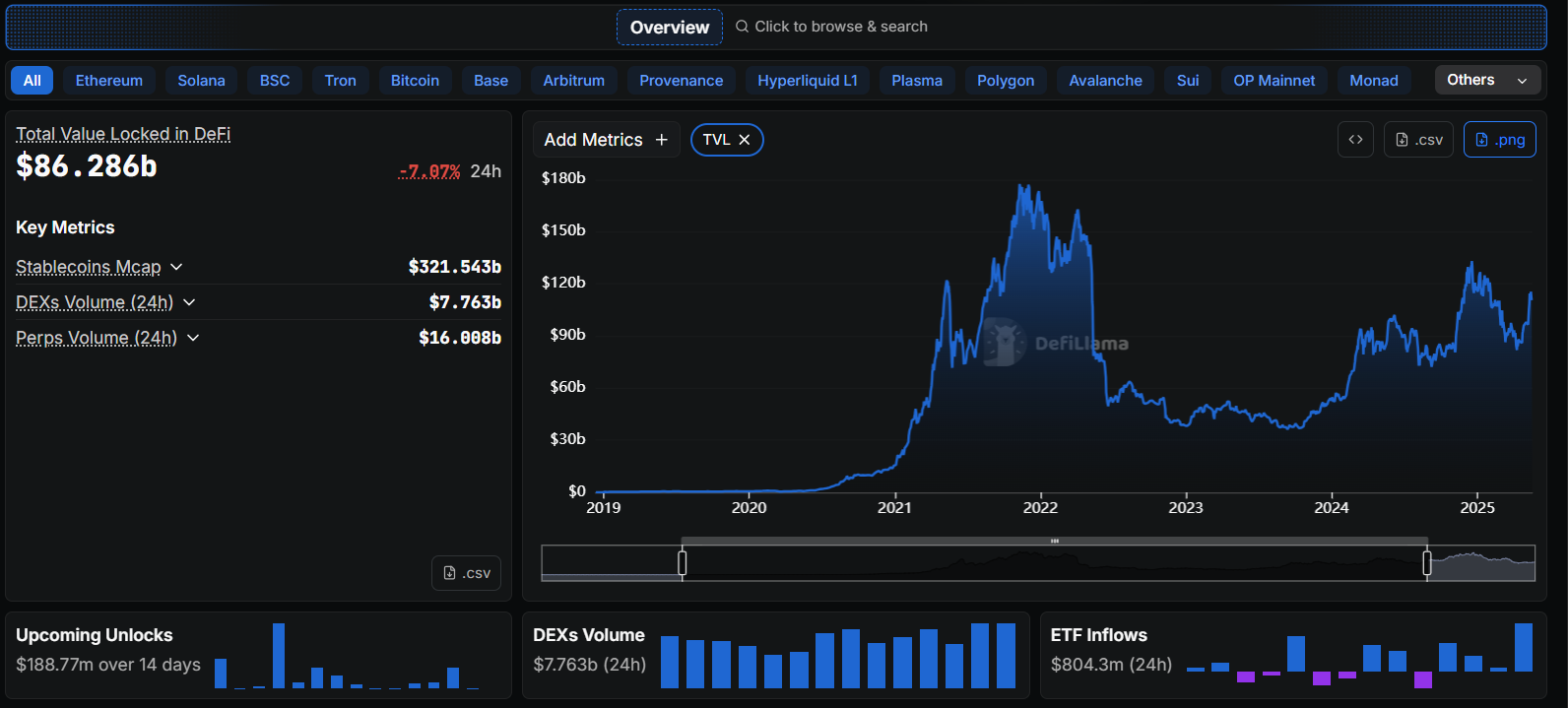Click the $188.77m over 14 days text
The width and height of the screenshot is (1568, 708).
pyautogui.click(x=108, y=665)
